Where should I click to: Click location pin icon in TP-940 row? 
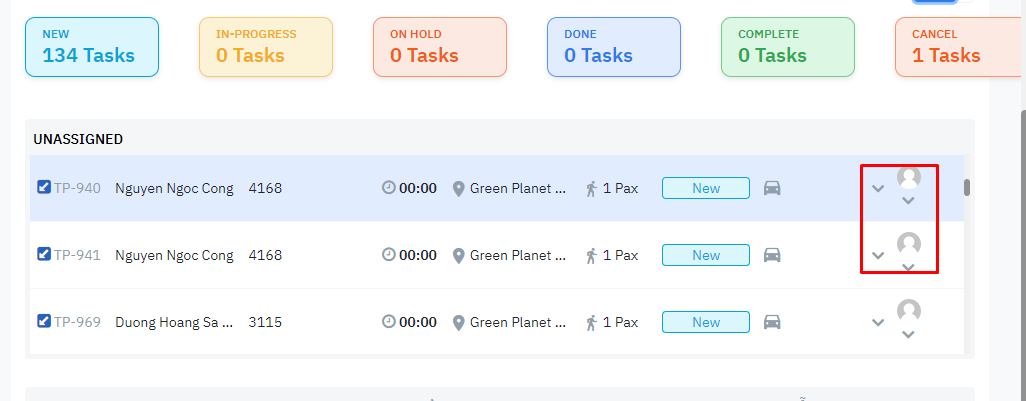coord(459,188)
